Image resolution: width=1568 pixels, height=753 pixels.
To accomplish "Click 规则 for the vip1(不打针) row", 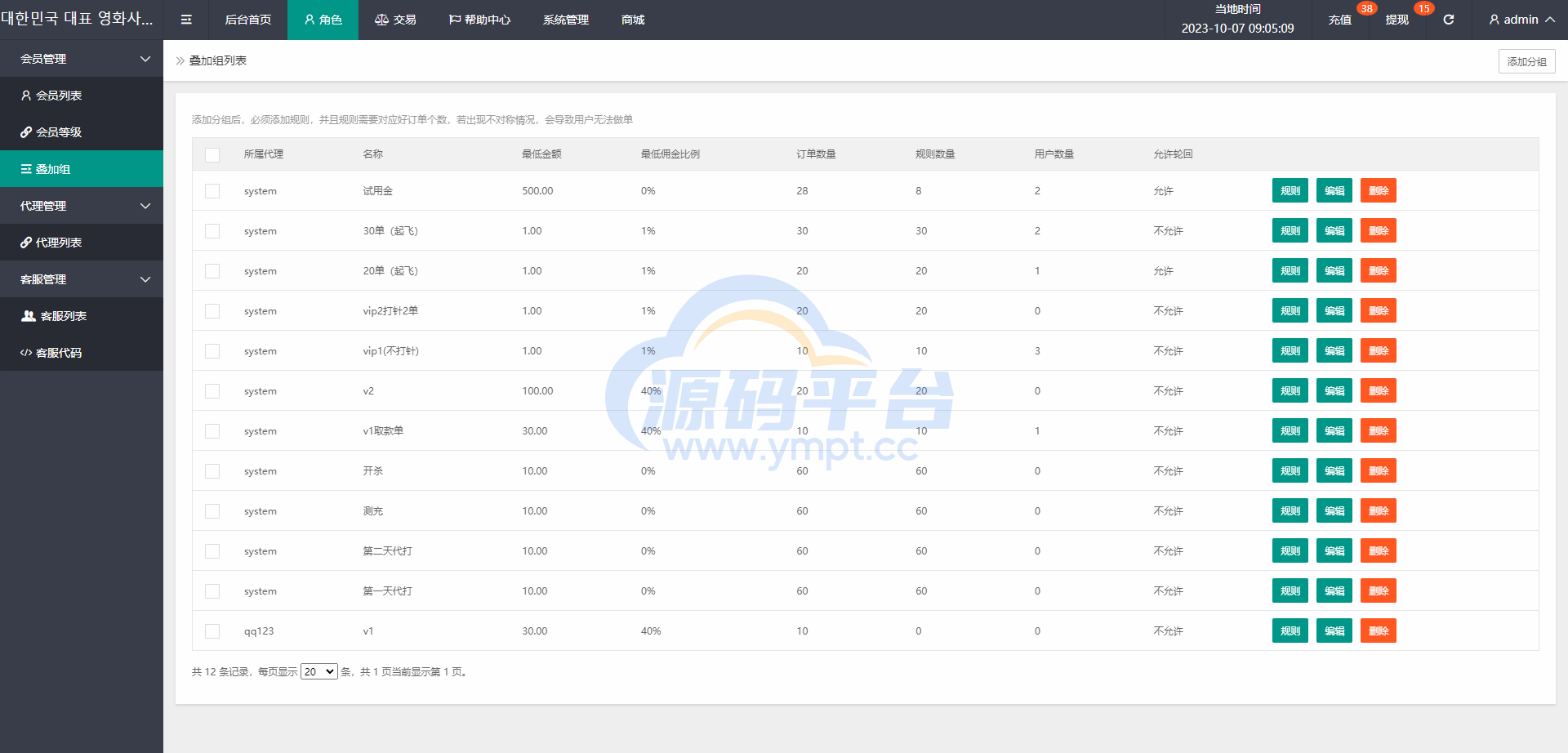I will pyautogui.click(x=1290, y=350).
